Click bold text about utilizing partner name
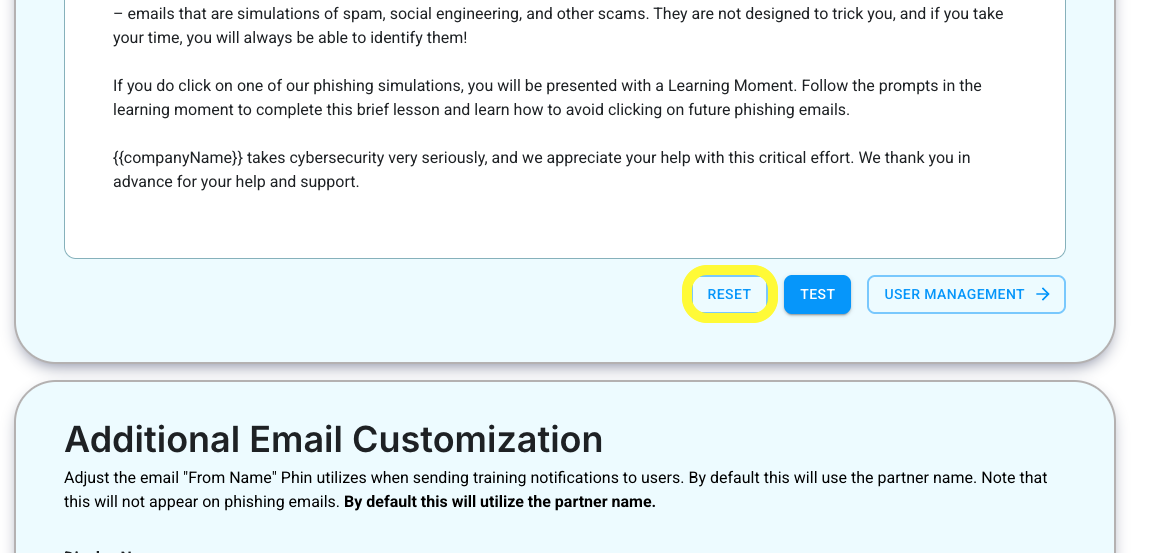Screen dimensions: 1149x553 coord(500,502)
